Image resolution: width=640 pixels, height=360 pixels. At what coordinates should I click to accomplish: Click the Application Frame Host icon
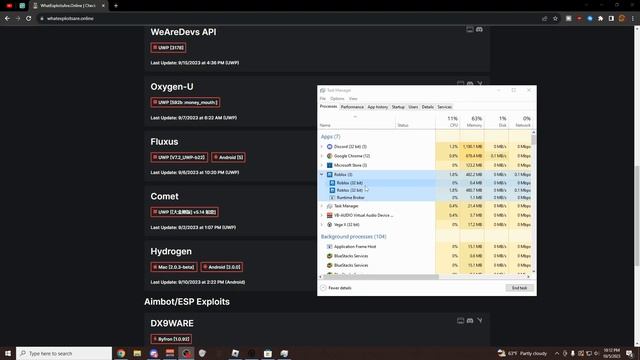pos(329,247)
